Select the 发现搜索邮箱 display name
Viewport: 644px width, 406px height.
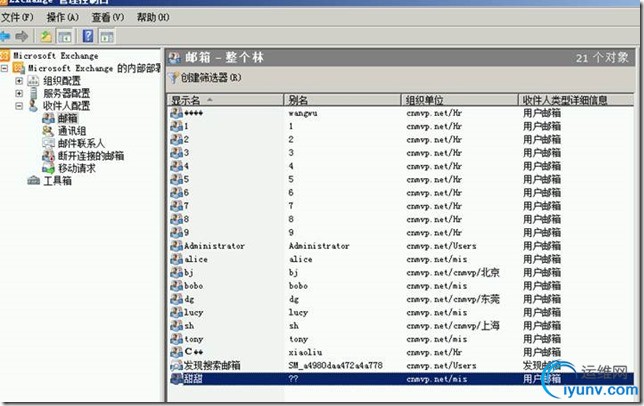click(212, 365)
